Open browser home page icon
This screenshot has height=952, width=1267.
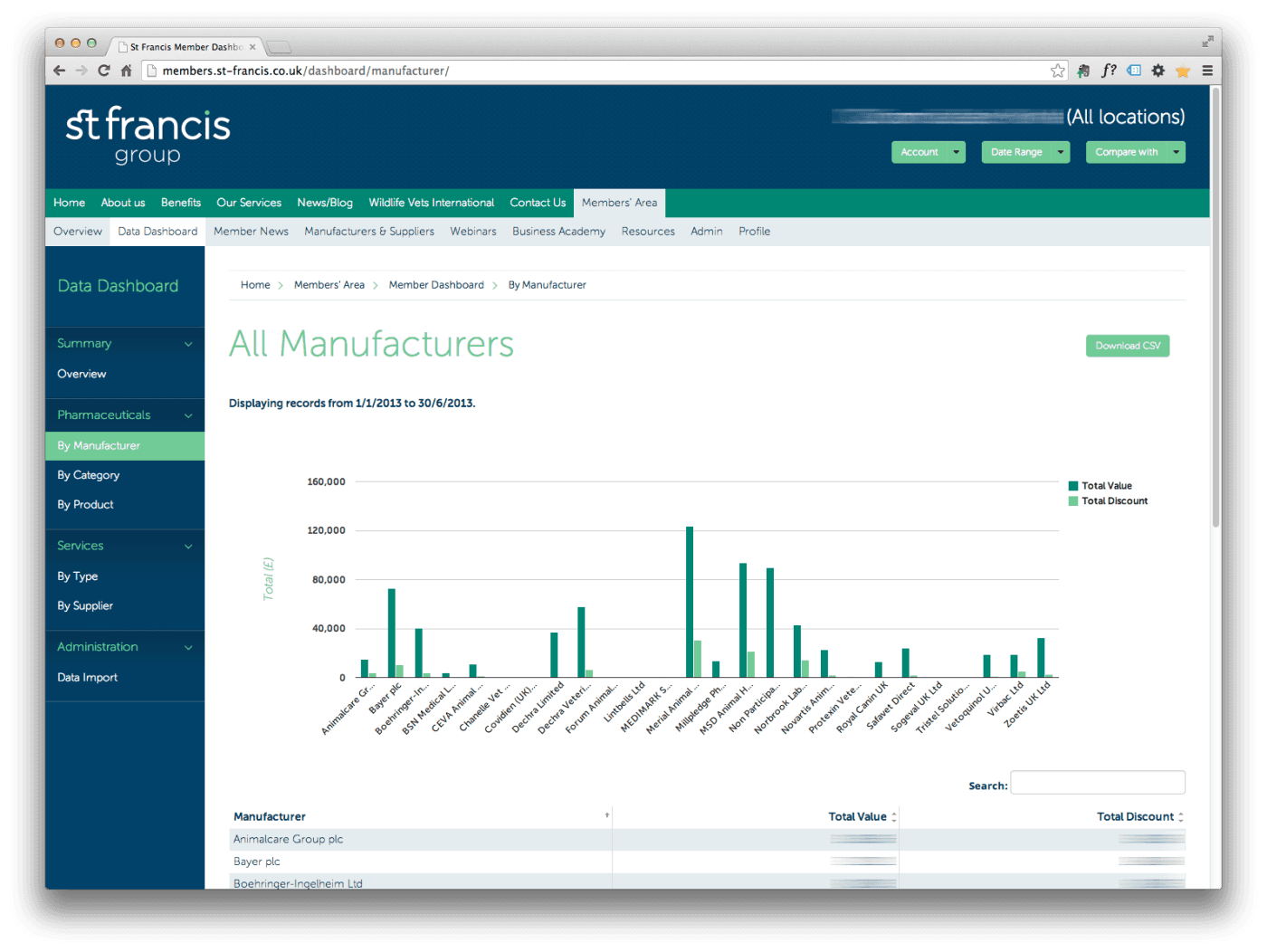click(127, 71)
